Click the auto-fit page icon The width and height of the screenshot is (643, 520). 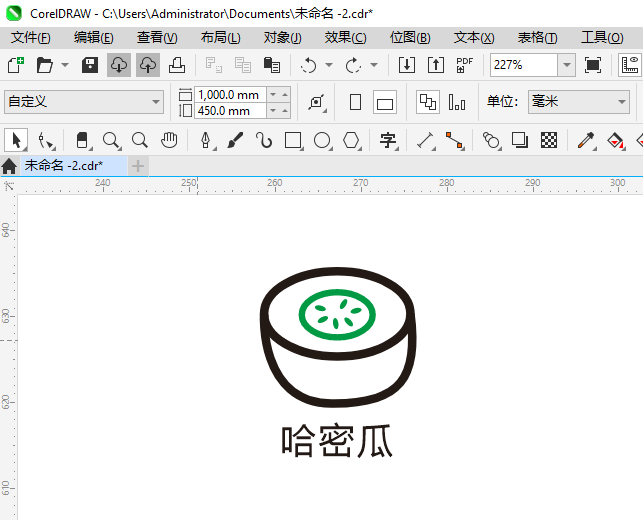317,102
